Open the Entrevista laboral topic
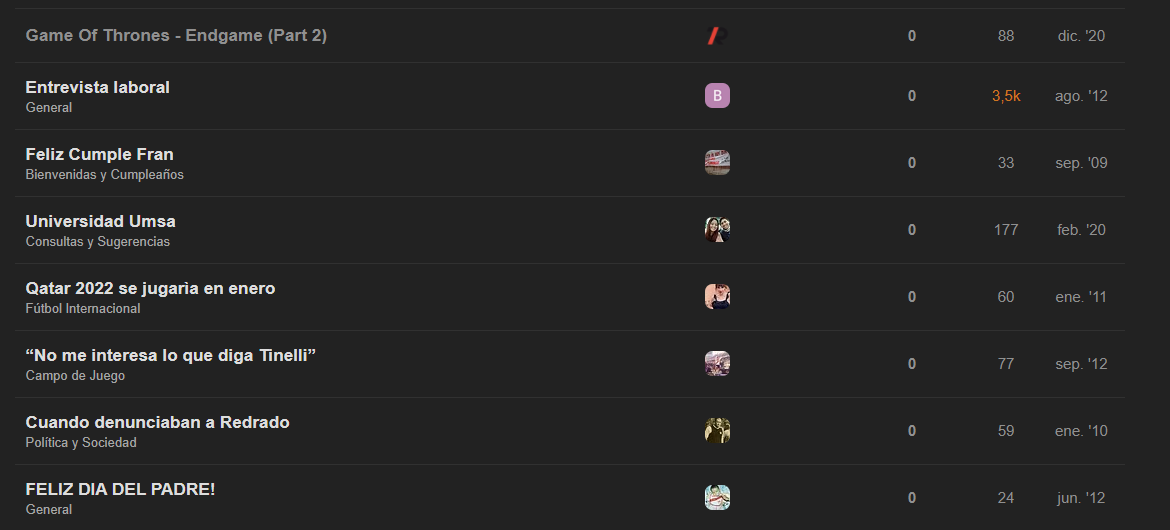1170x530 pixels. [98, 87]
